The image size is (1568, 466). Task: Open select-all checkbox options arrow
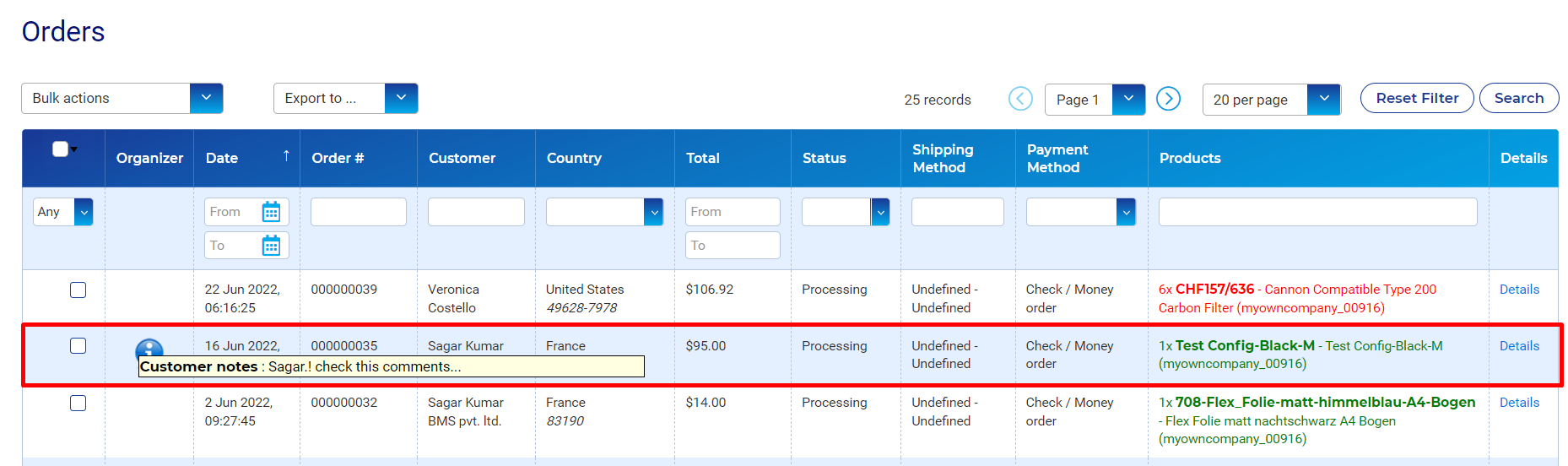[x=73, y=149]
